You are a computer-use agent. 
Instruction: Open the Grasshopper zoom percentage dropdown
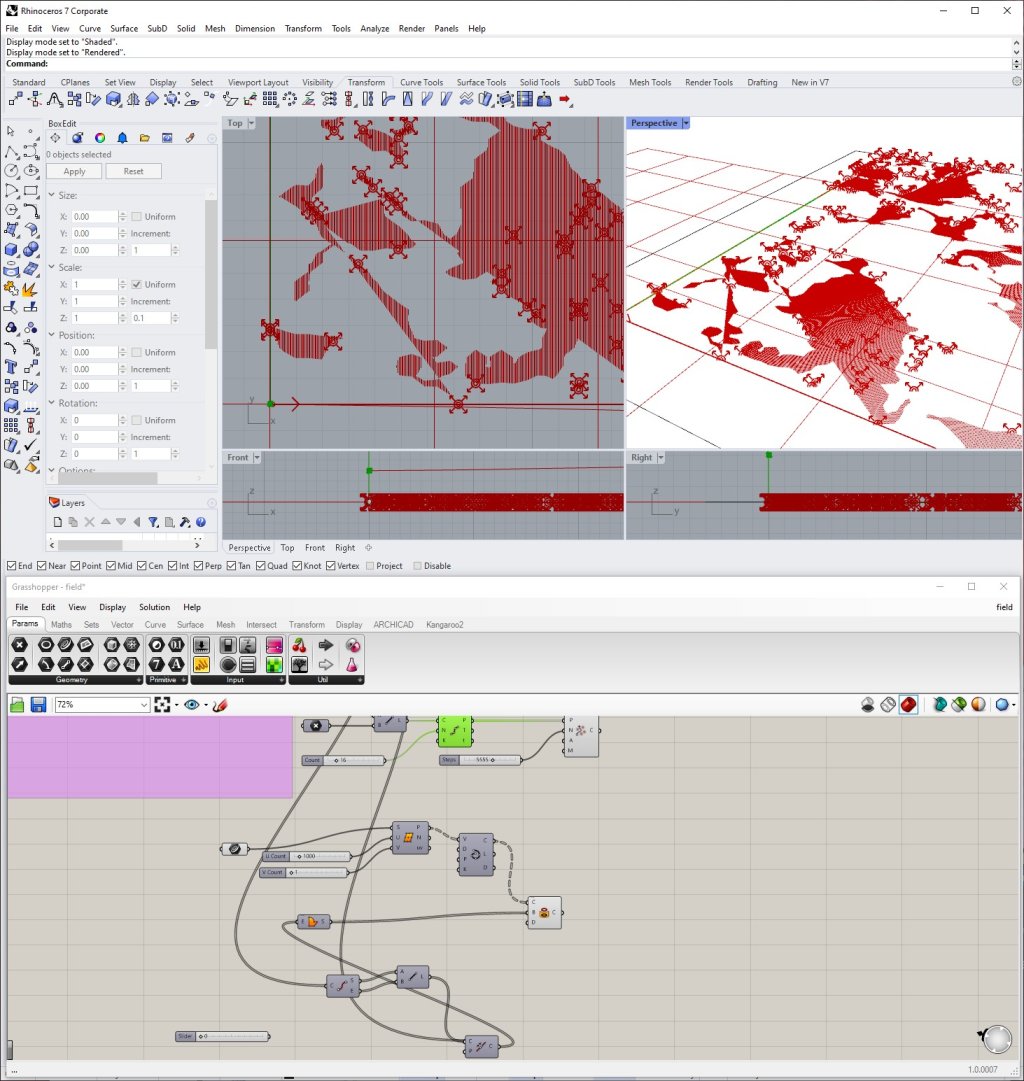pos(144,705)
